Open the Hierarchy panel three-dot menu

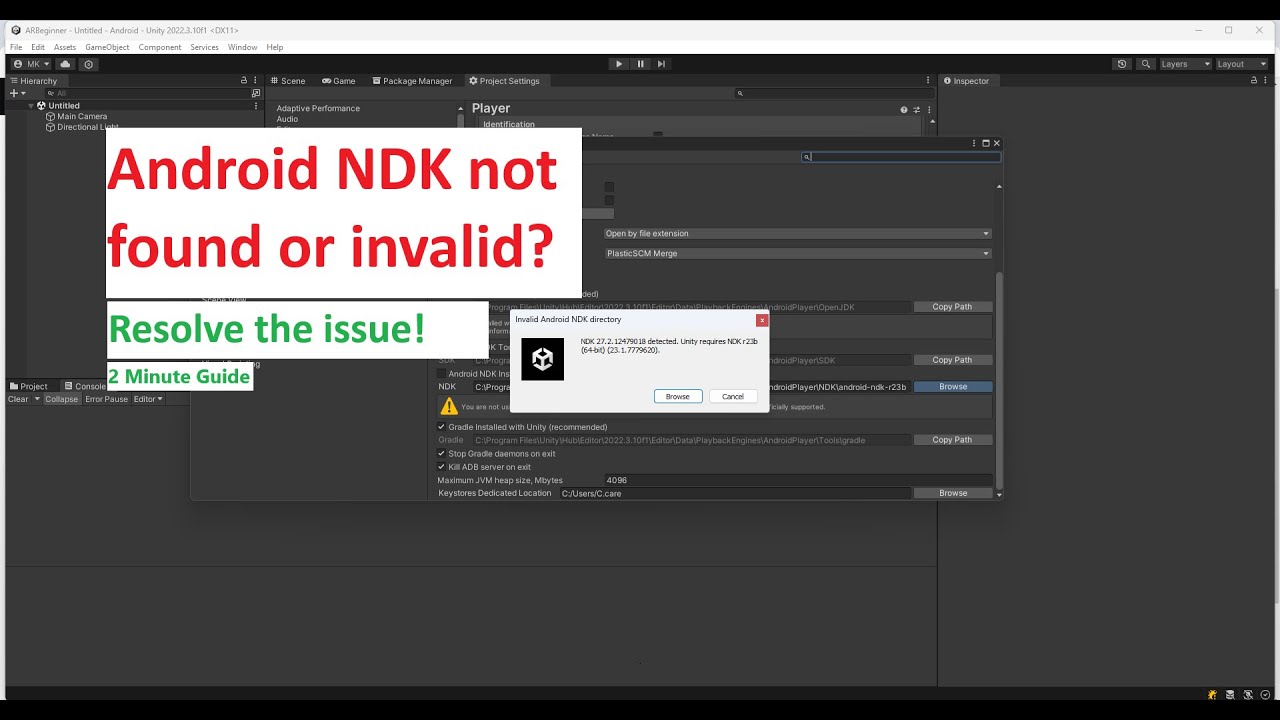(256, 81)
